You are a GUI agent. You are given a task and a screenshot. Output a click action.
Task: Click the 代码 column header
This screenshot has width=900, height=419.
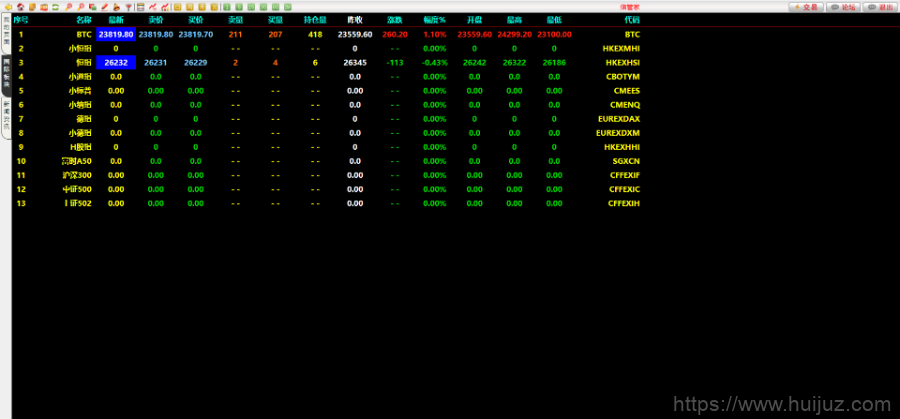[x=632, y=20]
